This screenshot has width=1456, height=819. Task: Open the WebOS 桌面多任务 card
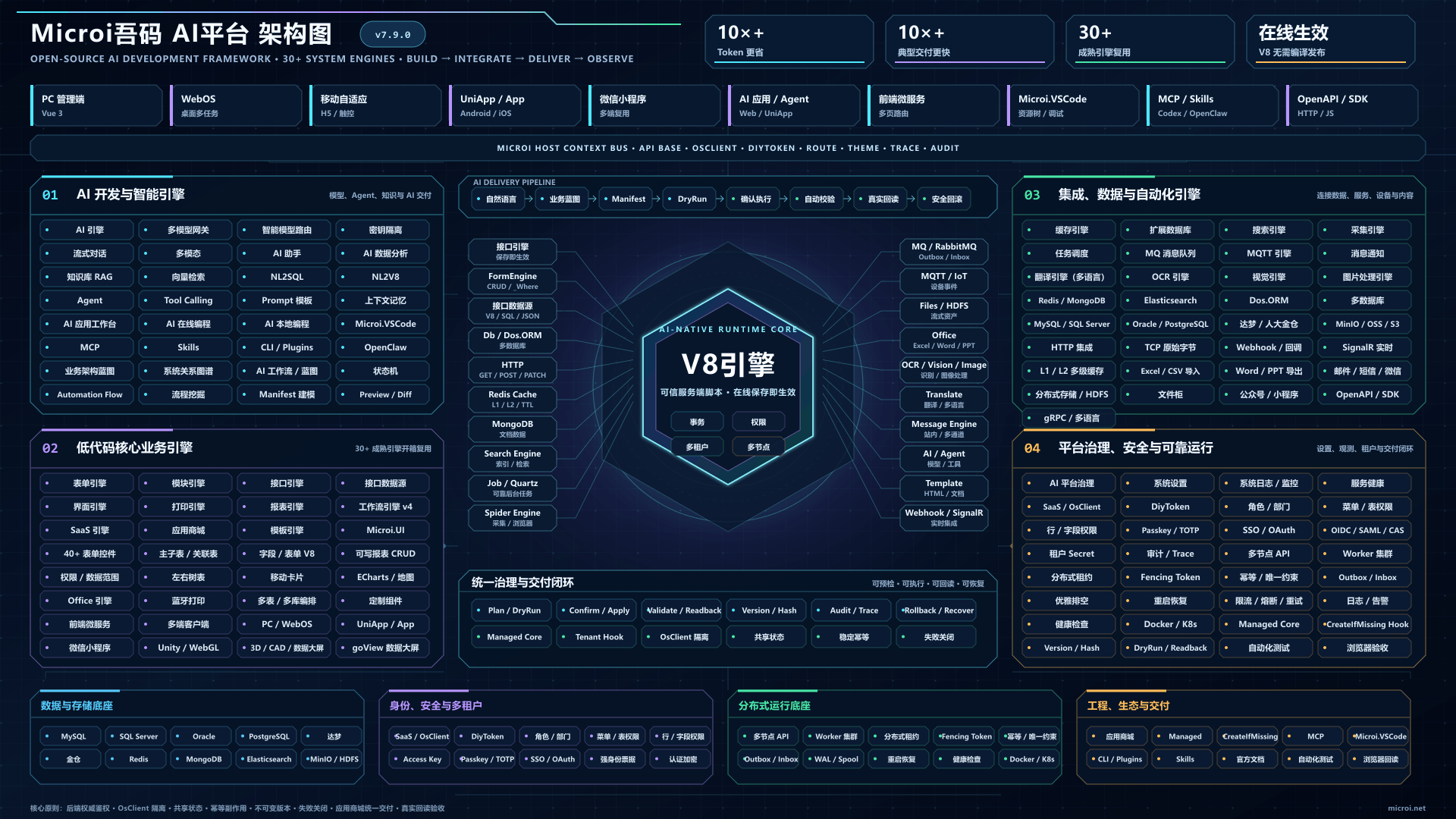(x=236, y=105)
